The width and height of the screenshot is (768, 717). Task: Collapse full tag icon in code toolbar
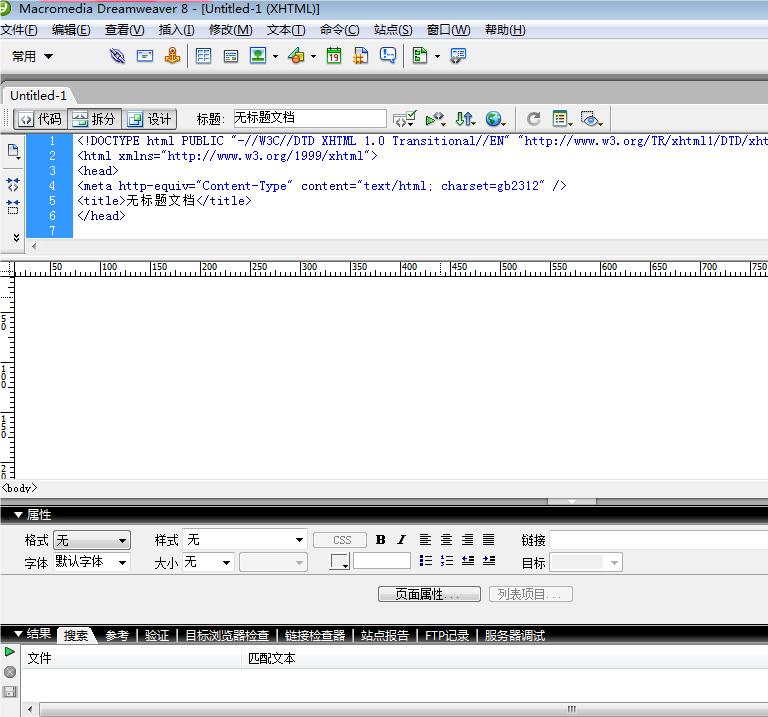13,185
